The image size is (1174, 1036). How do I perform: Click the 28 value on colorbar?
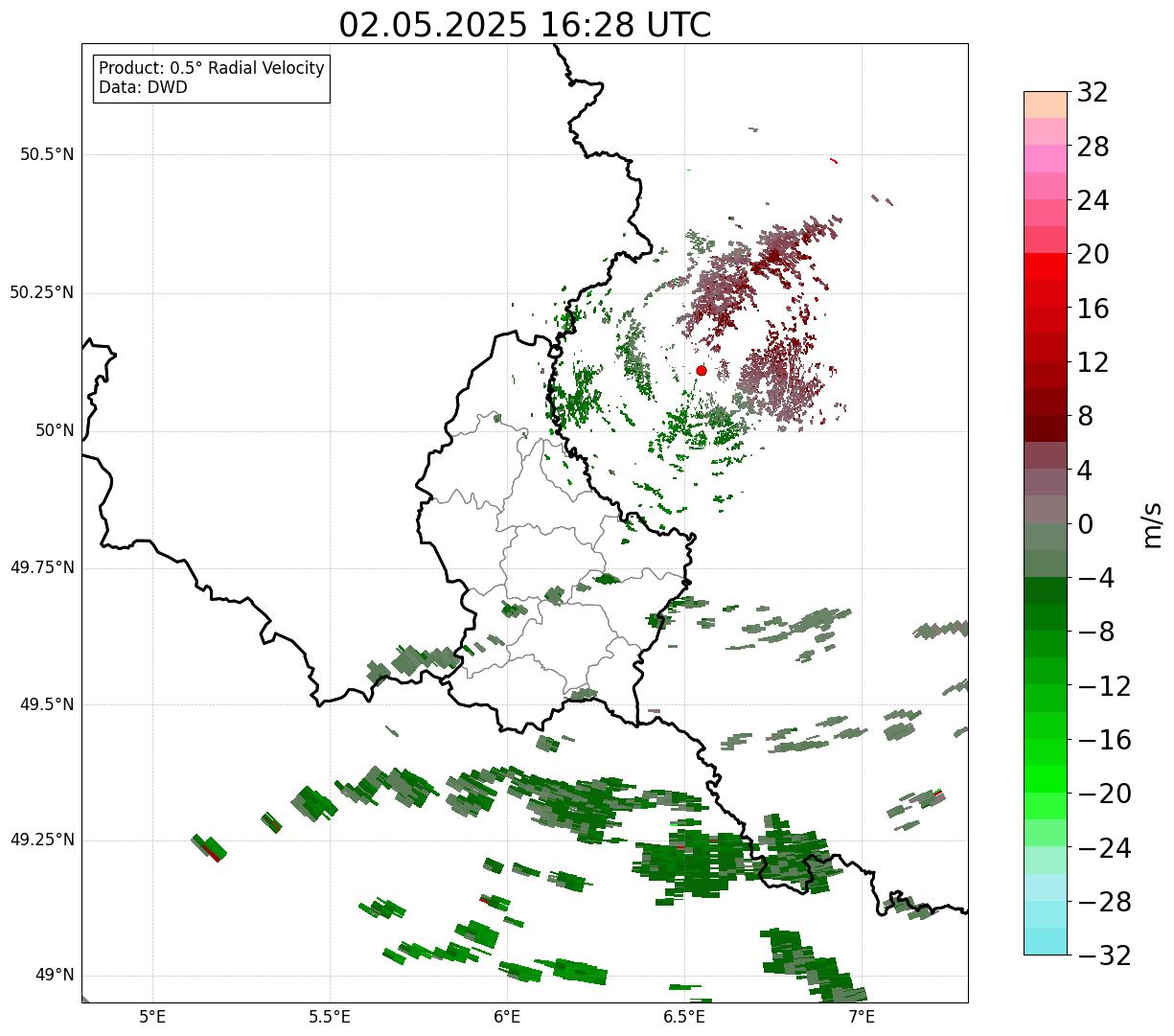[x=1093, y=147]
